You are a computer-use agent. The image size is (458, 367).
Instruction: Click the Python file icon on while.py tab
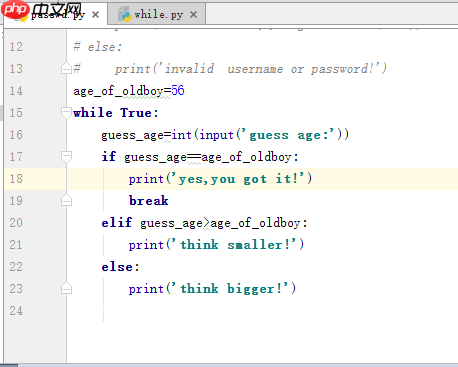tap(125, 14)
